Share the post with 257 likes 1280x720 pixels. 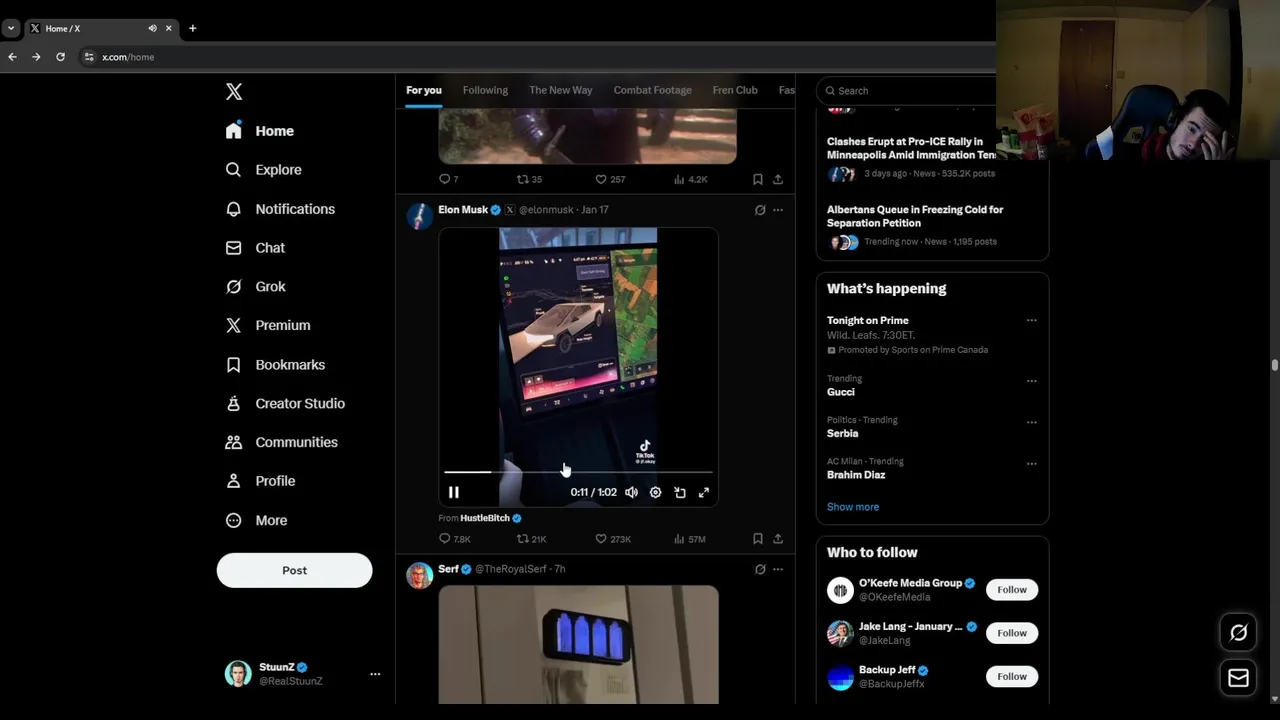pyautogui.click(x=778, y=179)
